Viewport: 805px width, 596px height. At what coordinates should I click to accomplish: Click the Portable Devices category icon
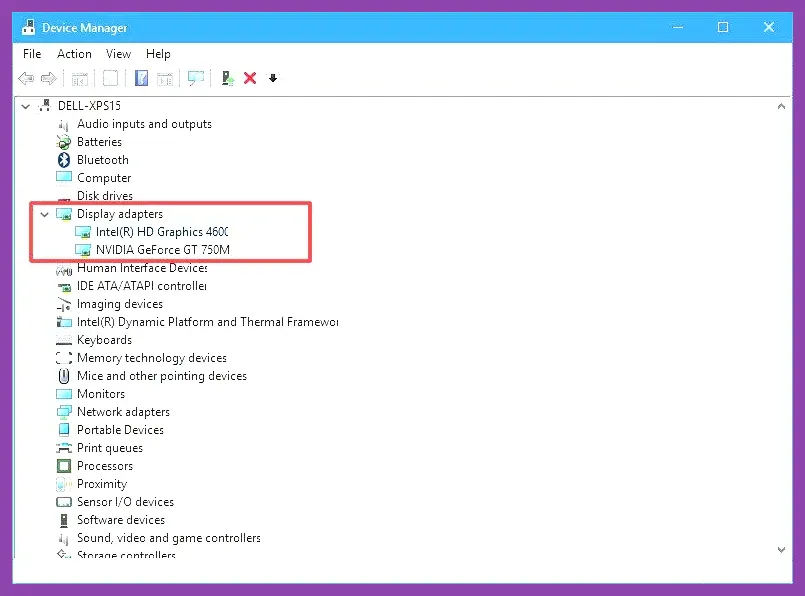pos(64,430)
